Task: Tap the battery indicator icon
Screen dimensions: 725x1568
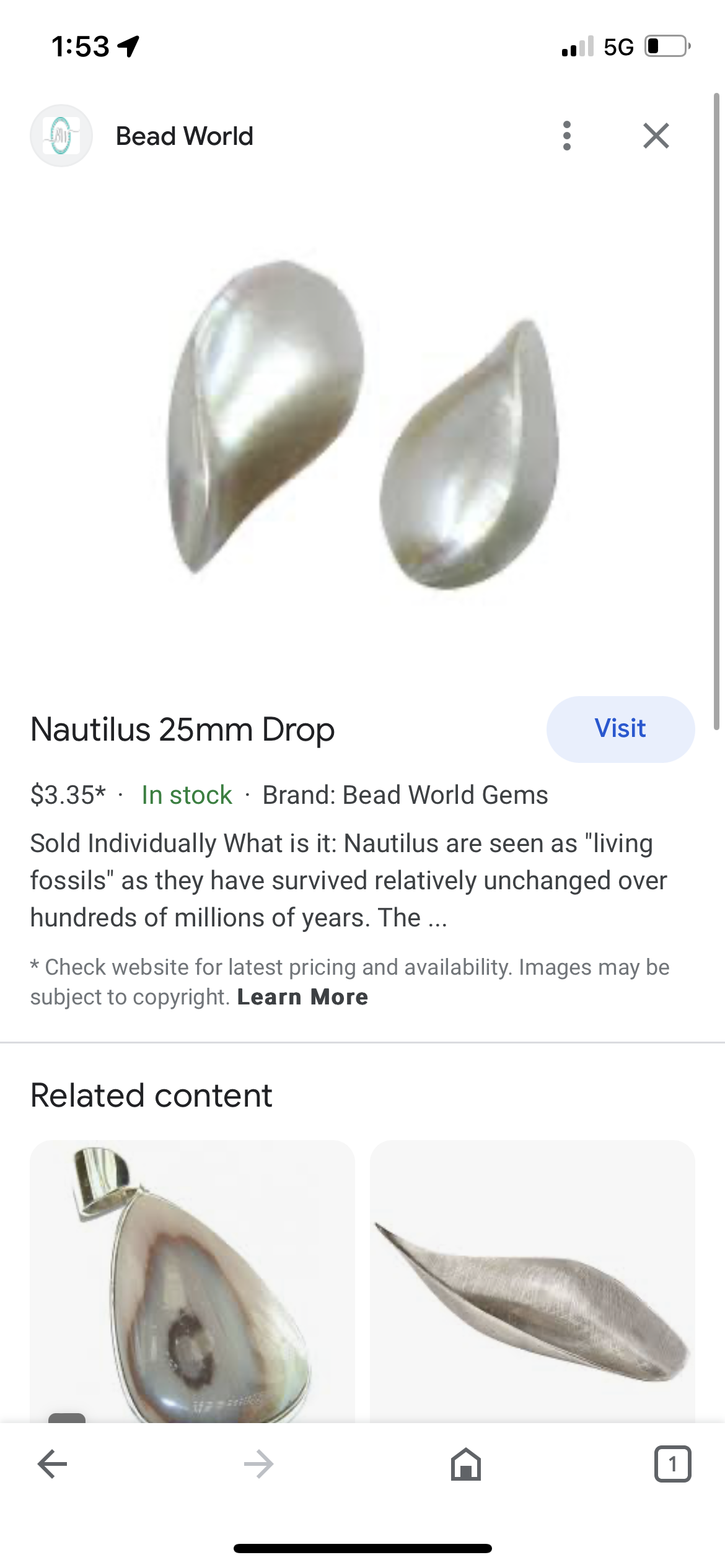Action: pyautogui.click(x=667, y=46)
